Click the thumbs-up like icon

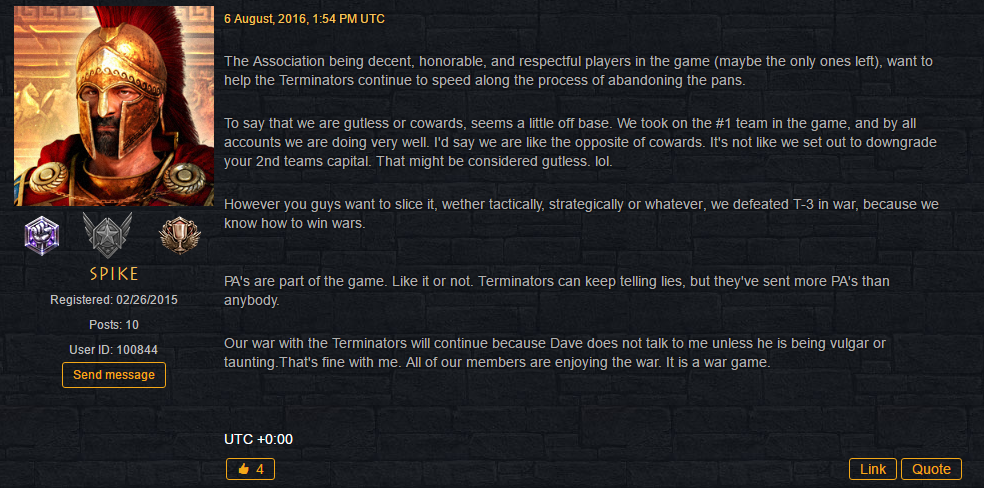(244, 469)
